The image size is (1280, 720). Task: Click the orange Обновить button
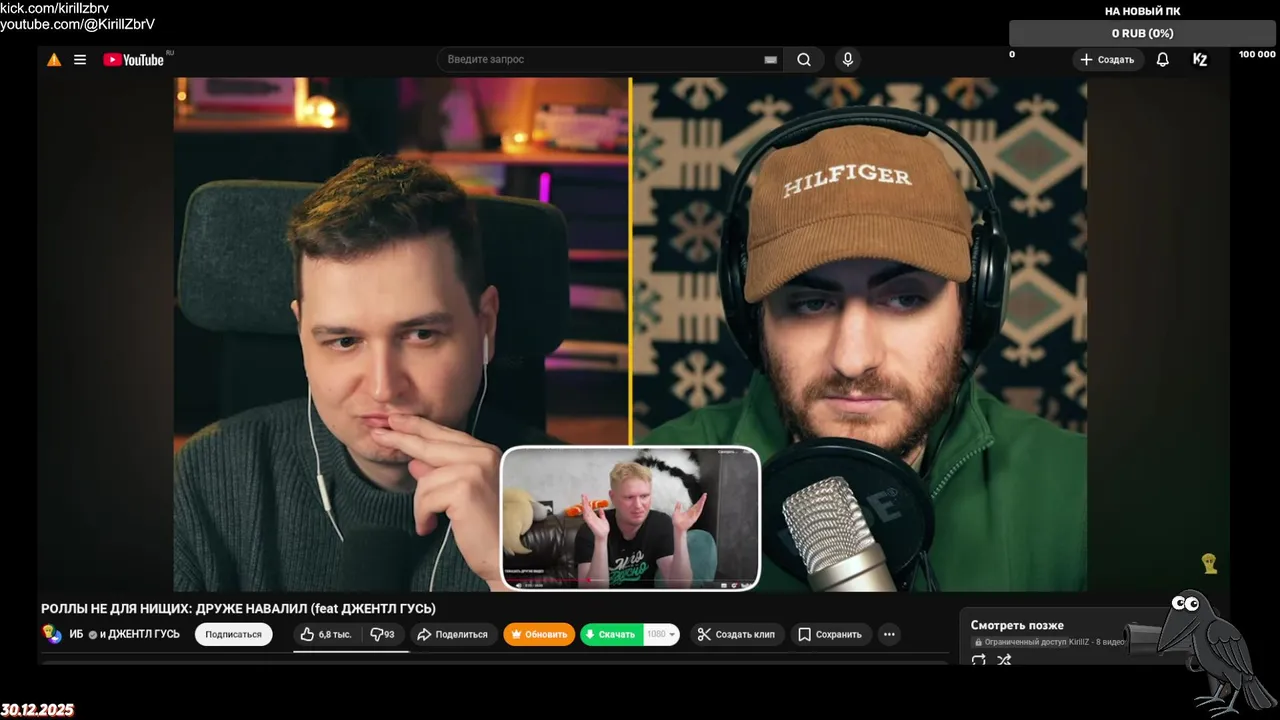(539, 634)
